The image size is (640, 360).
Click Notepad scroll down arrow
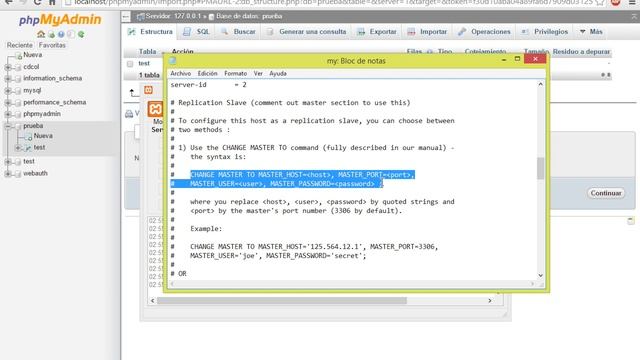pos(540,276)
